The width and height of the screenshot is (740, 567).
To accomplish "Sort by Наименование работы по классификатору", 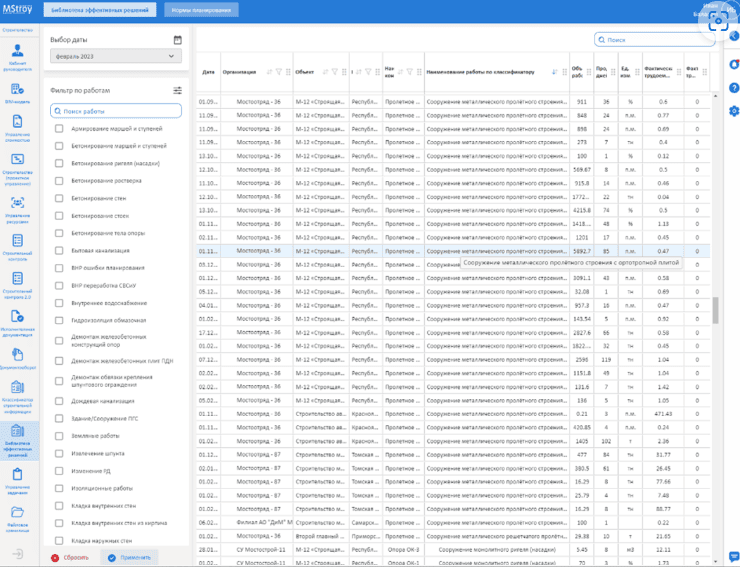I will tap(555, 72).
